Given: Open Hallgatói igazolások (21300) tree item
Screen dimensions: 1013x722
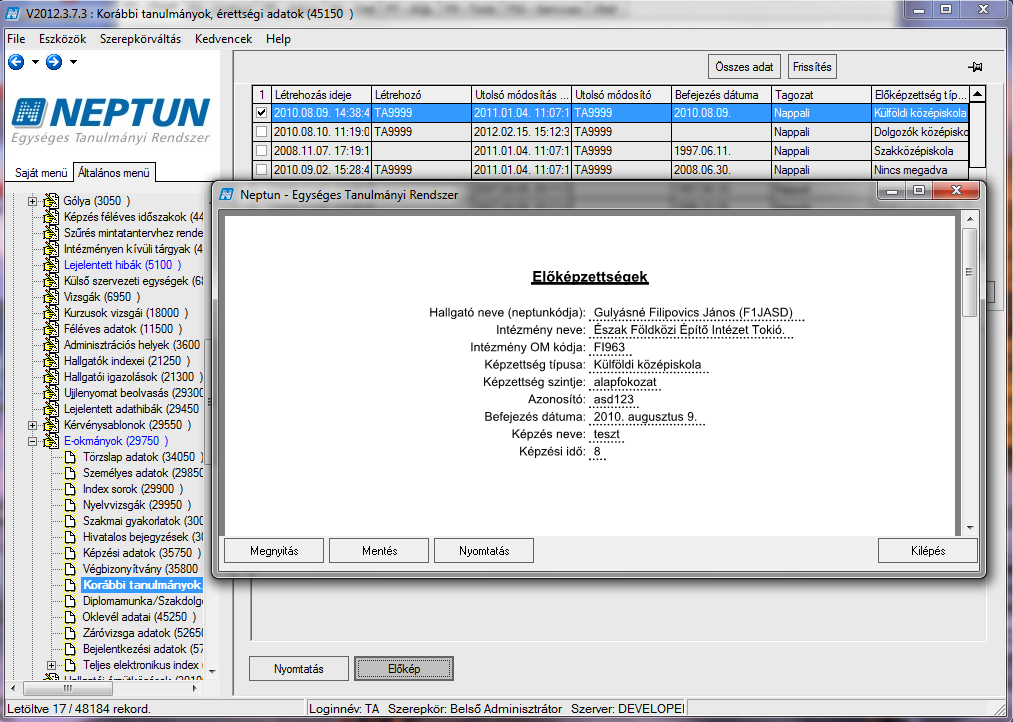Looking at the screenshot, I should click(x=132, y=376).
